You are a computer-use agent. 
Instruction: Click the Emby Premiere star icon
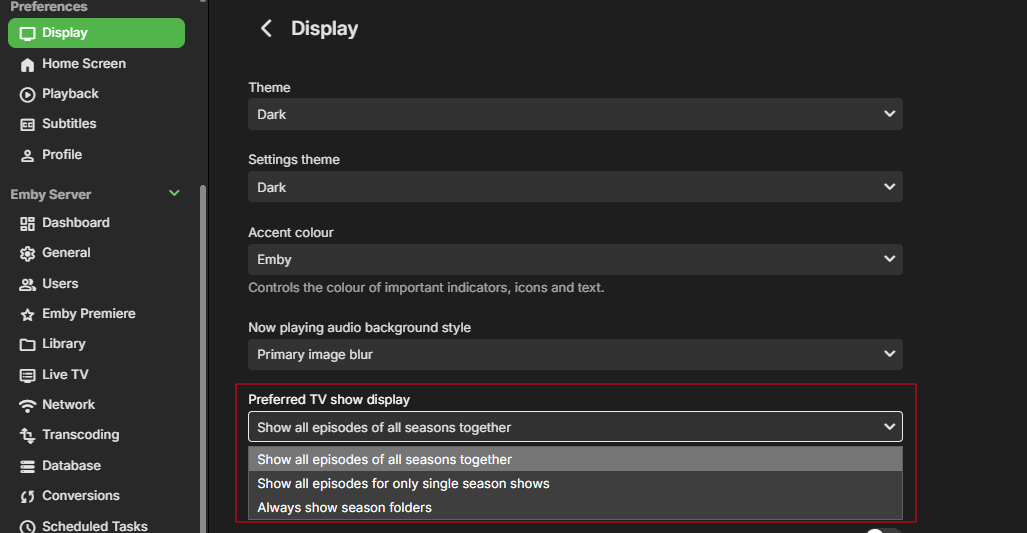[27, 314]
